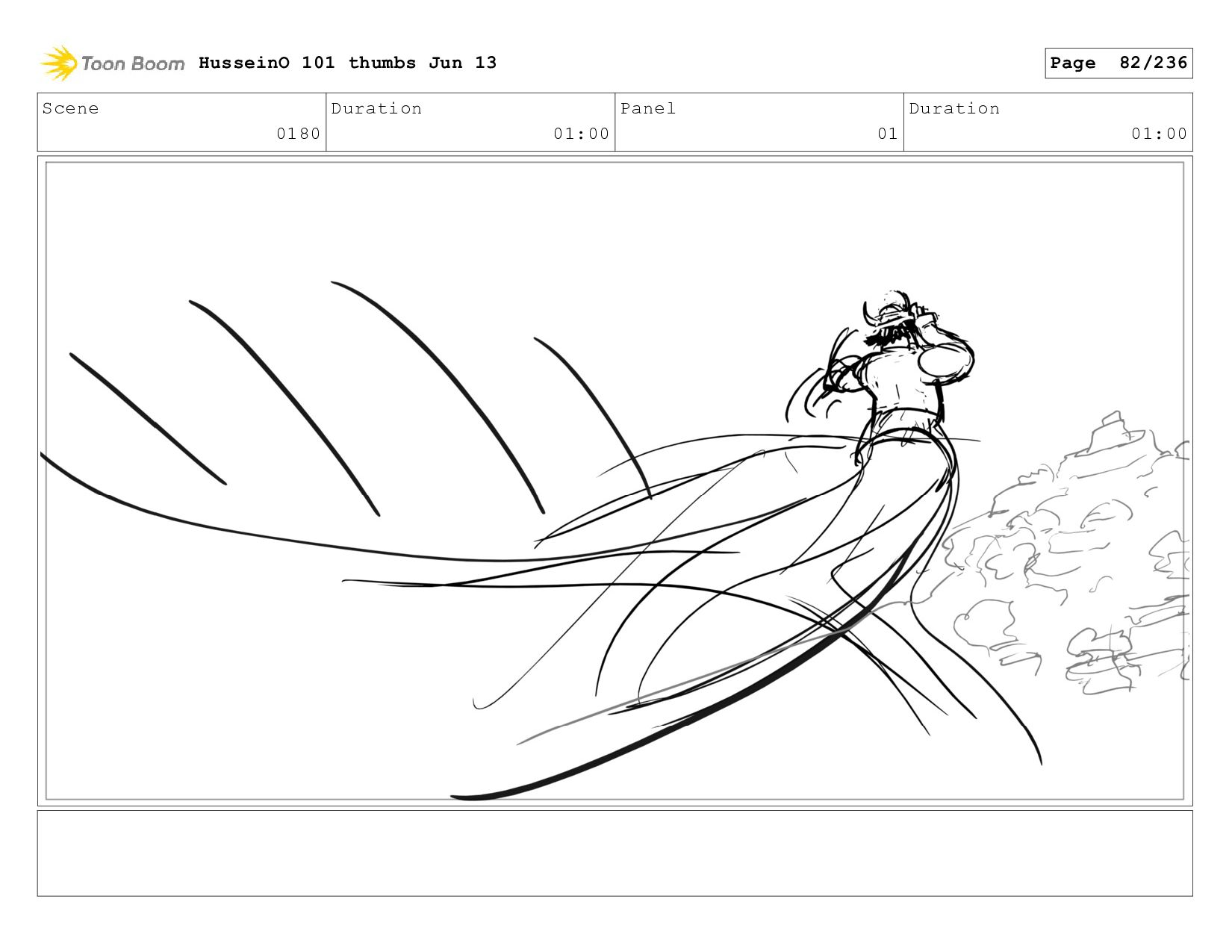Click the Toon Boom logo

[112, 63]
